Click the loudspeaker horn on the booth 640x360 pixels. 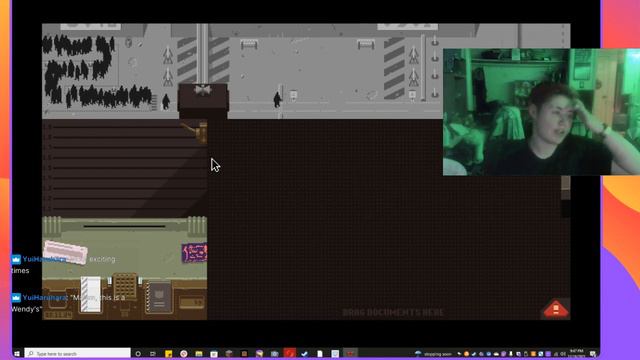coord(195,132)
